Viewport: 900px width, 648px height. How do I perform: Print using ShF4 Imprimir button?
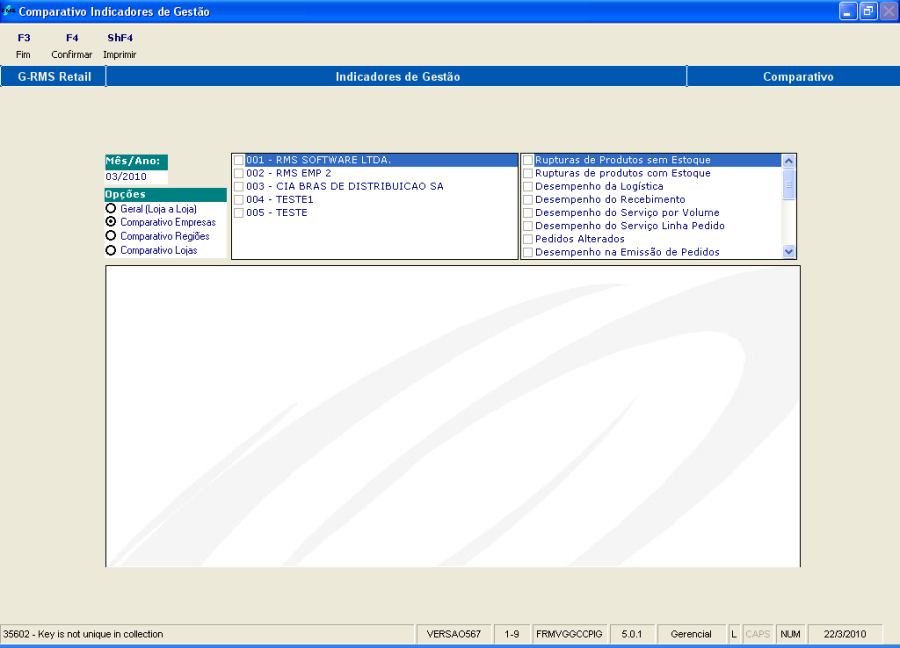pyautogui.click(x=119, y=46)
